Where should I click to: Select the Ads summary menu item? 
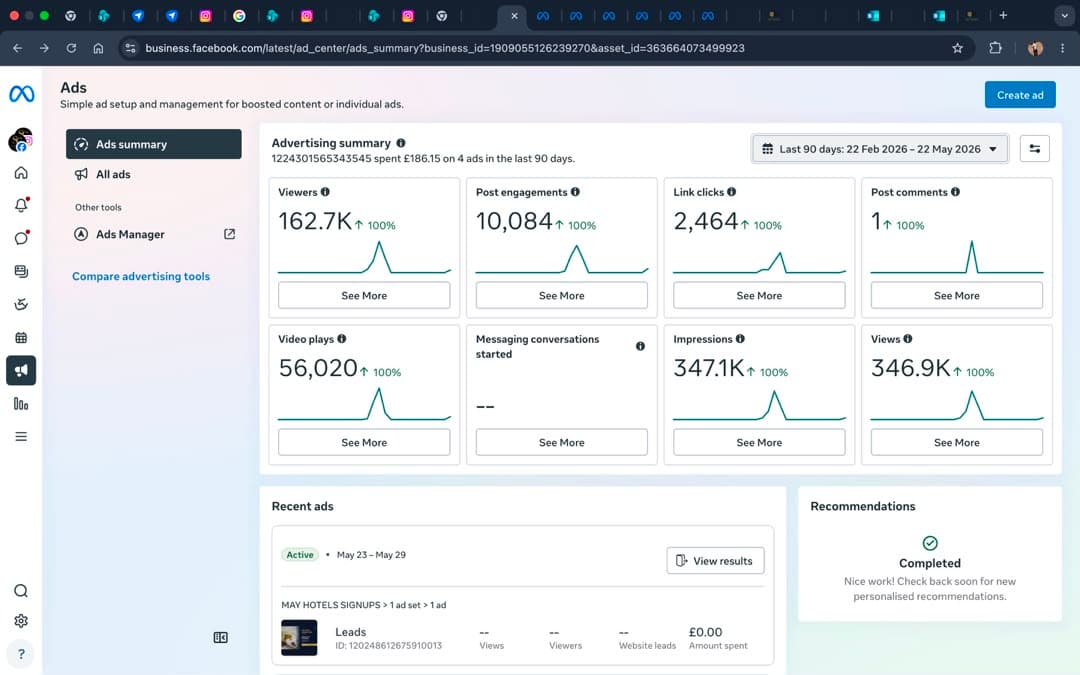tap(154, 144)
